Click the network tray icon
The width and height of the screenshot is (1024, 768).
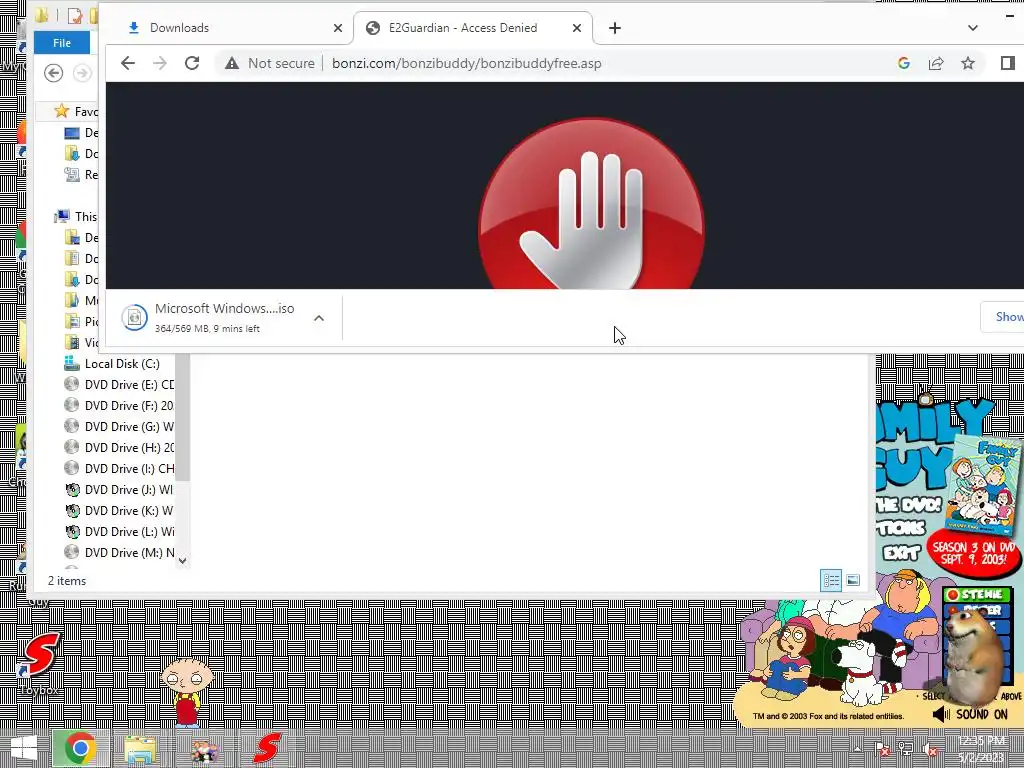(x=905, y=748)
